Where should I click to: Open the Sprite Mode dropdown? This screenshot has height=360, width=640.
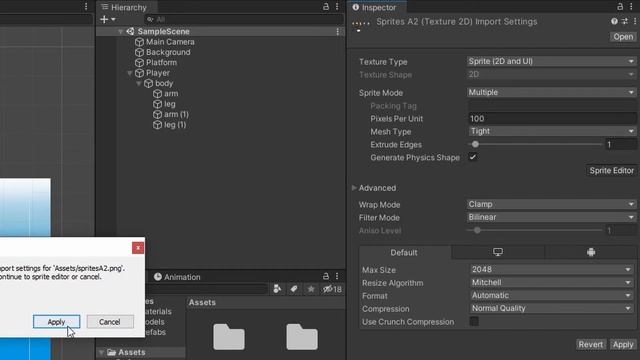[x=551, y=92]
